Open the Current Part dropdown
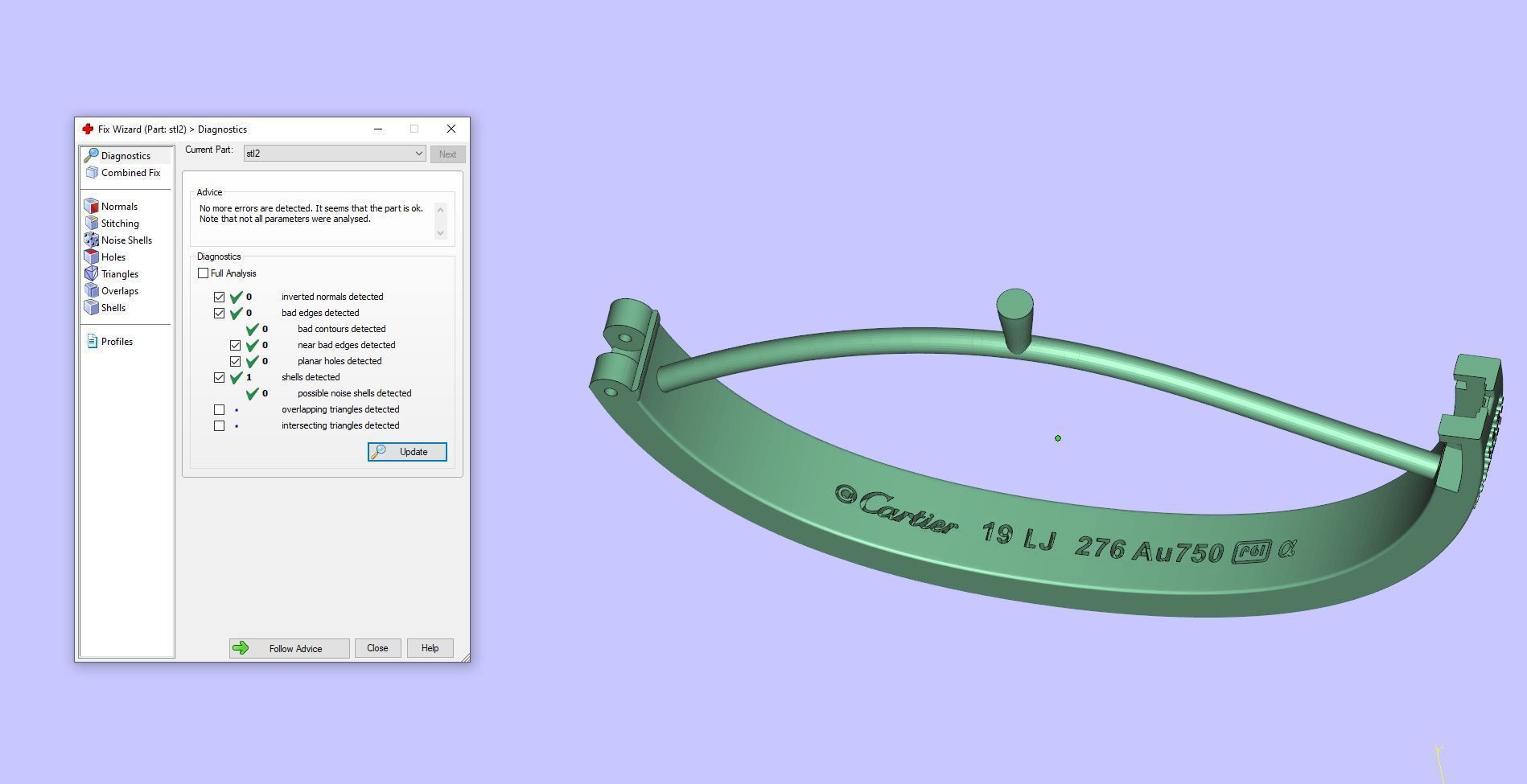The height and width of the screenshot is (784, 1527). [x=335, y=154]
